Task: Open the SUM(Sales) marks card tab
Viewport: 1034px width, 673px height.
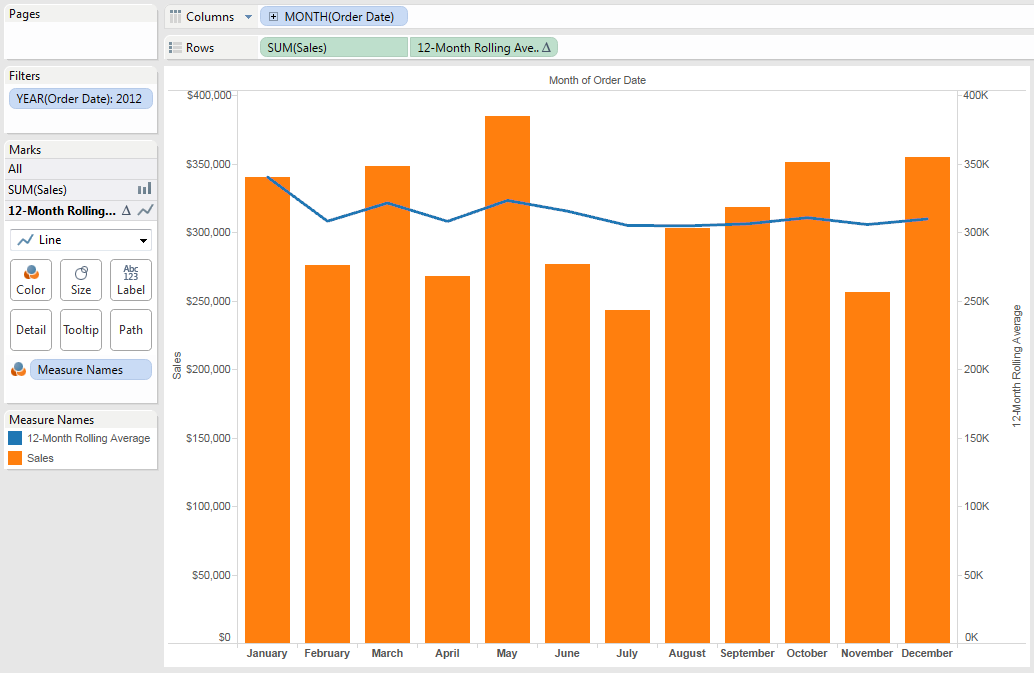Action: click(x=80, y=190)
